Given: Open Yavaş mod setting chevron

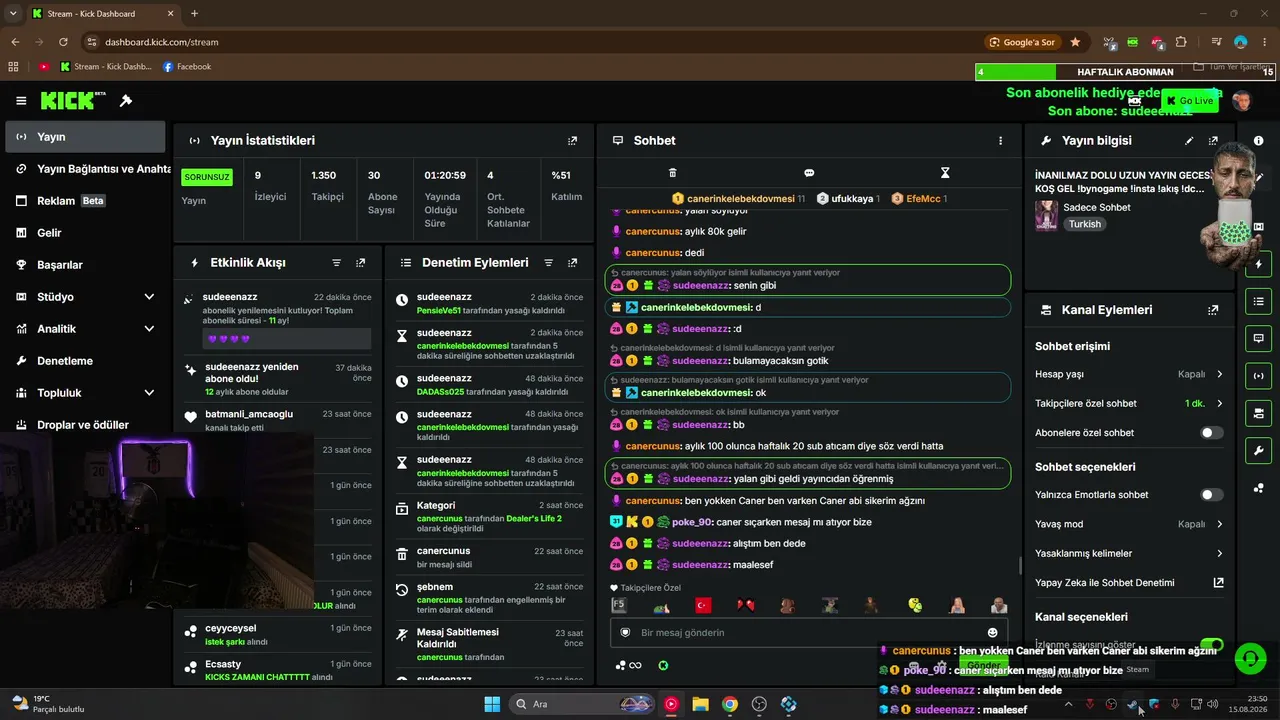Looking at the screenshot, I should (1219, 524).
